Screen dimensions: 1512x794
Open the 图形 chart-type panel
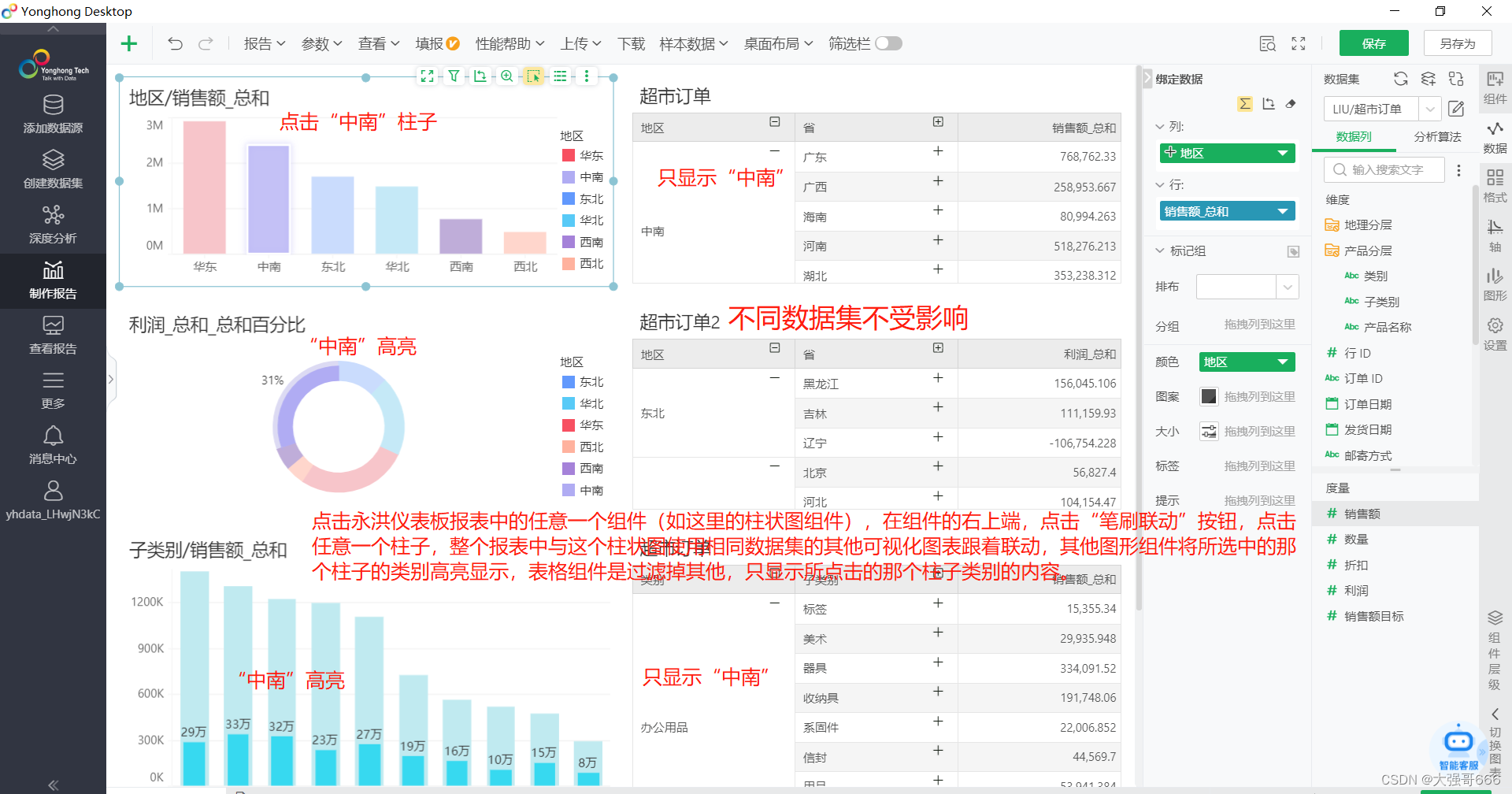tap(1495, 285)
